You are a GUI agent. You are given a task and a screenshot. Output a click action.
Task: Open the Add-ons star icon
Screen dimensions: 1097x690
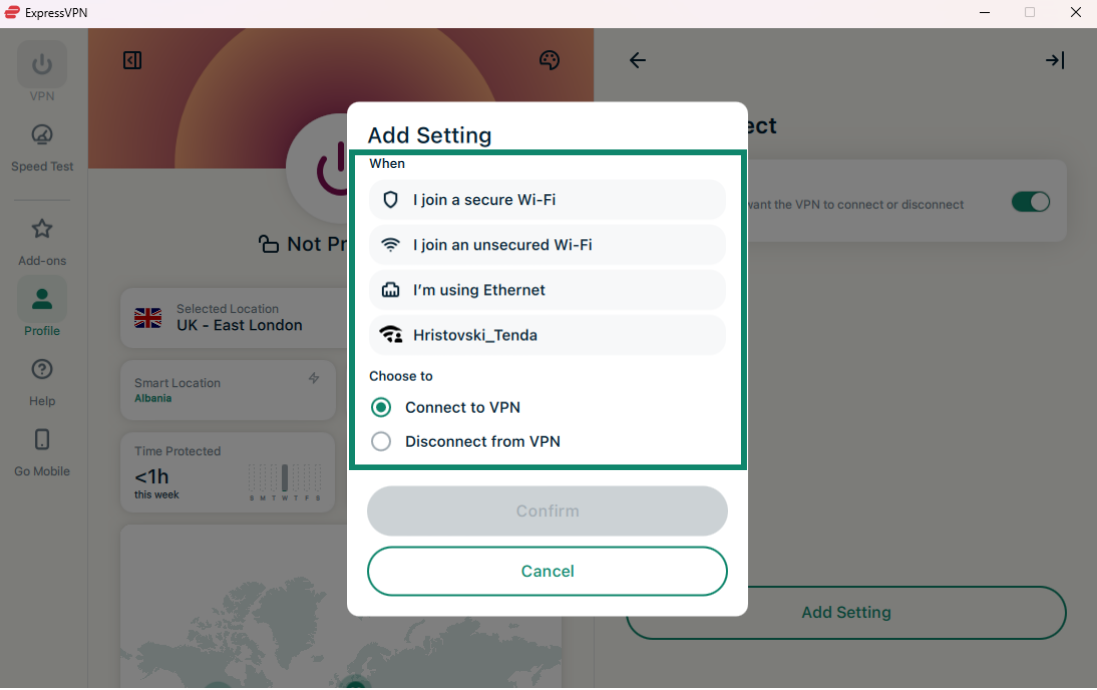(42, 230)
